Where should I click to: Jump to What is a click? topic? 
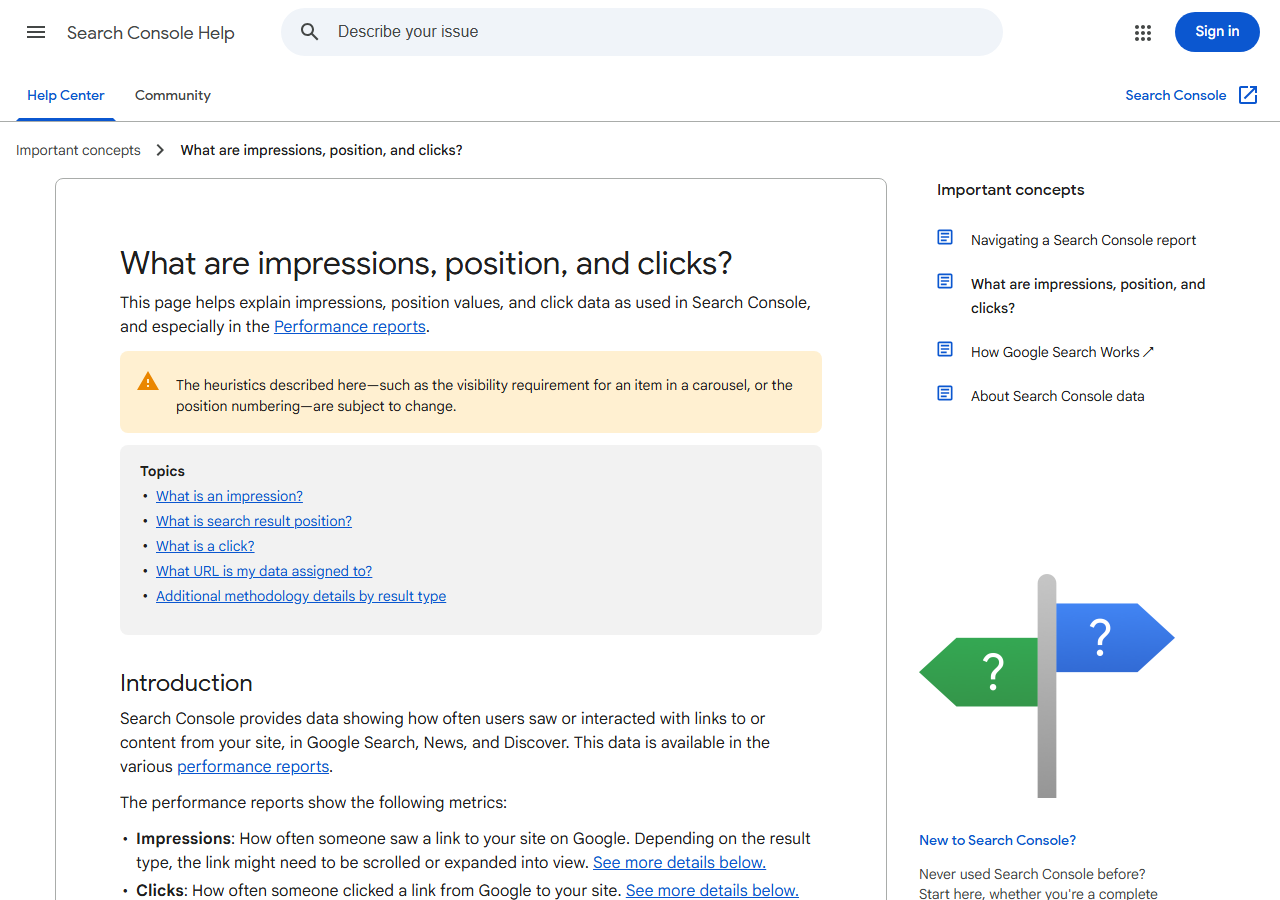205,546
